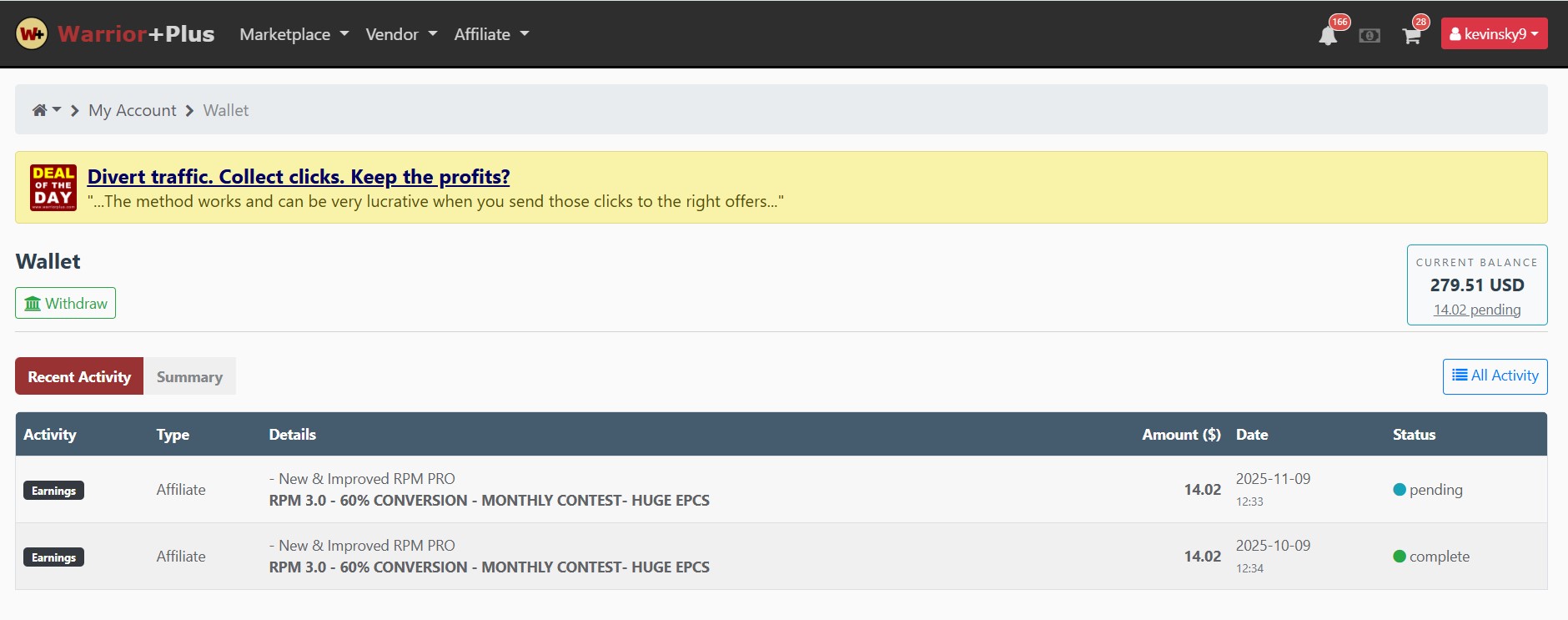
Task: Click the green complete status dot
Action: [x=1400, y=557]
